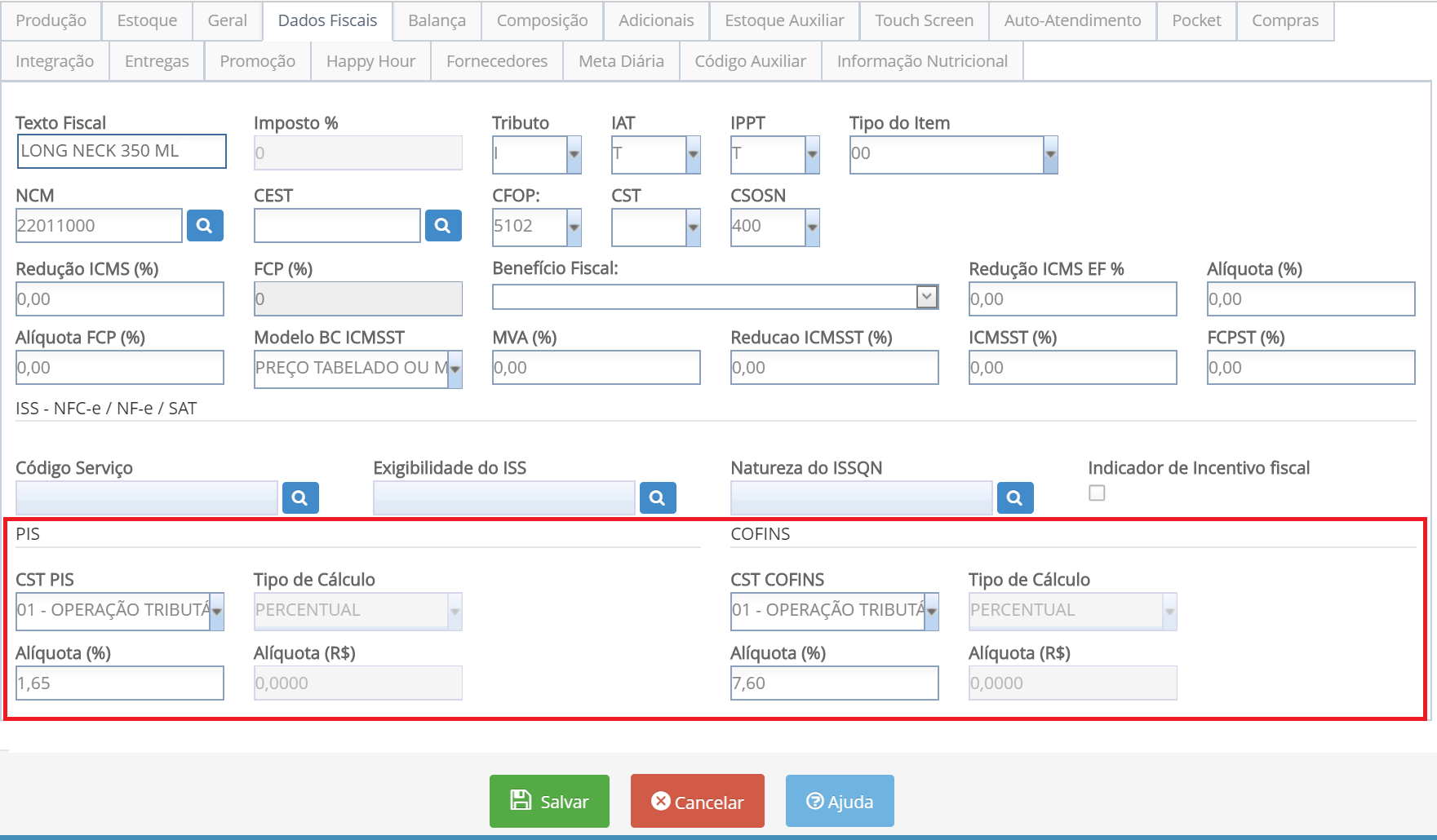Click the FCPST (%) input field
Viewport: 1437px width, 840px height.
point(1311,368)
